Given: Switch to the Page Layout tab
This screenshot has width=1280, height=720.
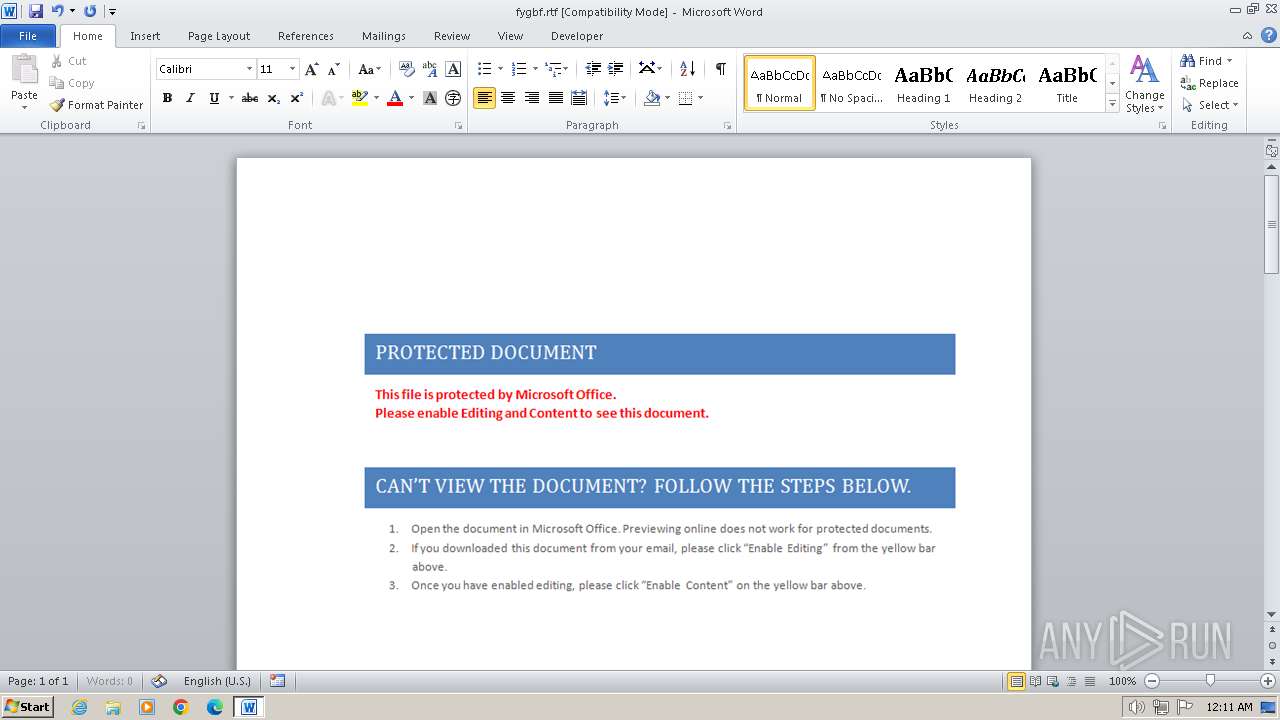Looking at the screenshot, I should pyautogui.click(x=219, y=36).
